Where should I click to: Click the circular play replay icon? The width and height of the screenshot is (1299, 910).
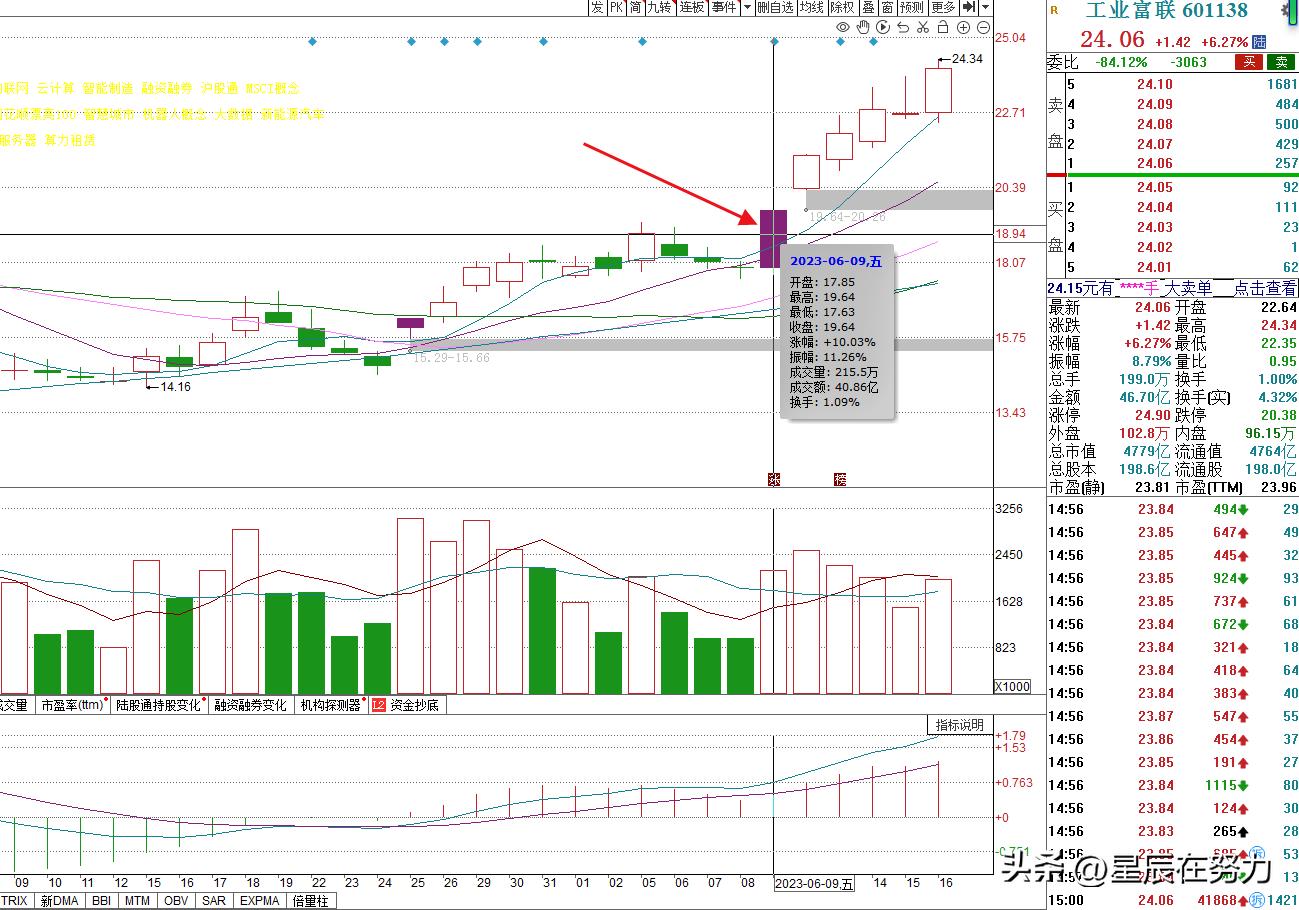883,27
